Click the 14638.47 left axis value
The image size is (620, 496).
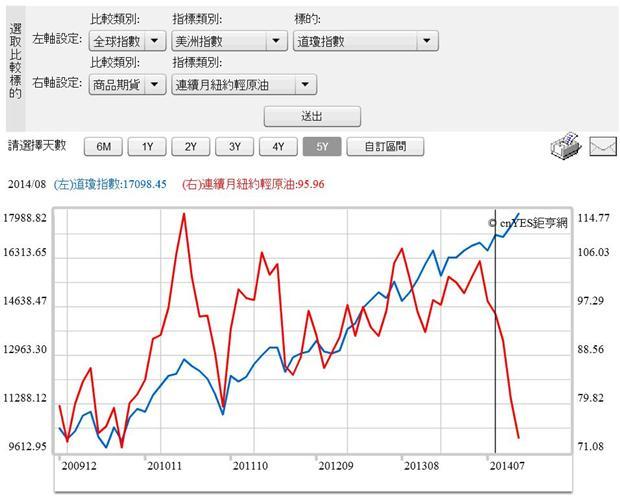click(x=25, y=301)
